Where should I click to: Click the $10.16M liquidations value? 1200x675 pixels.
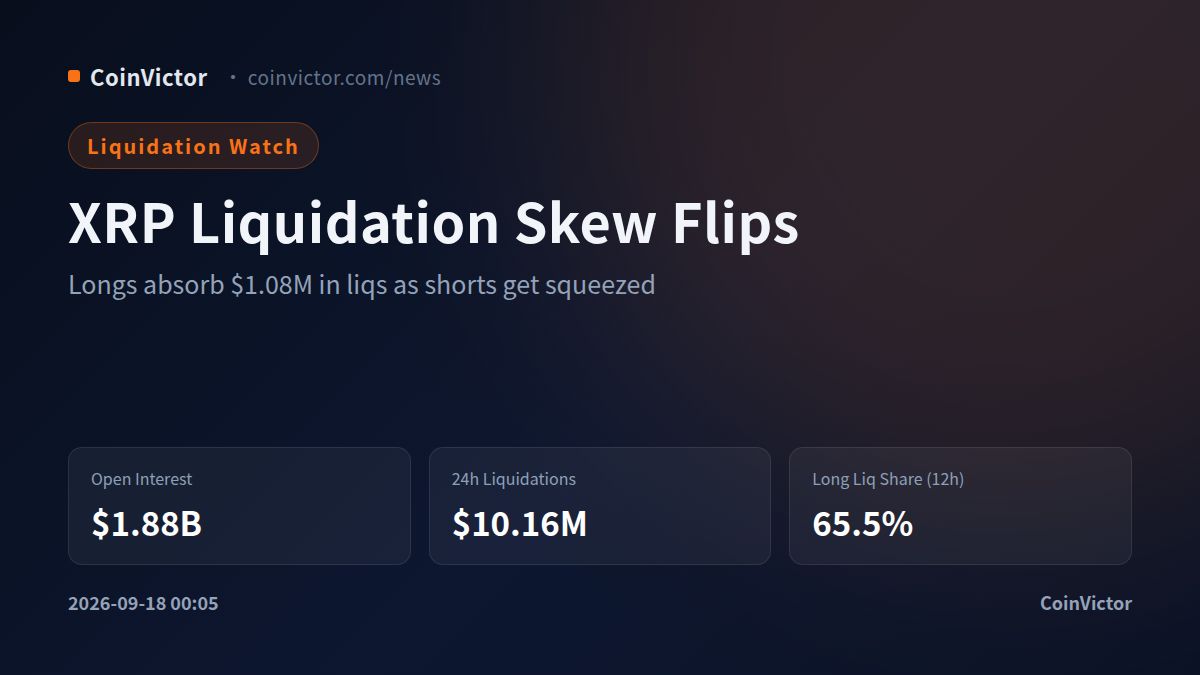point(519,524)
